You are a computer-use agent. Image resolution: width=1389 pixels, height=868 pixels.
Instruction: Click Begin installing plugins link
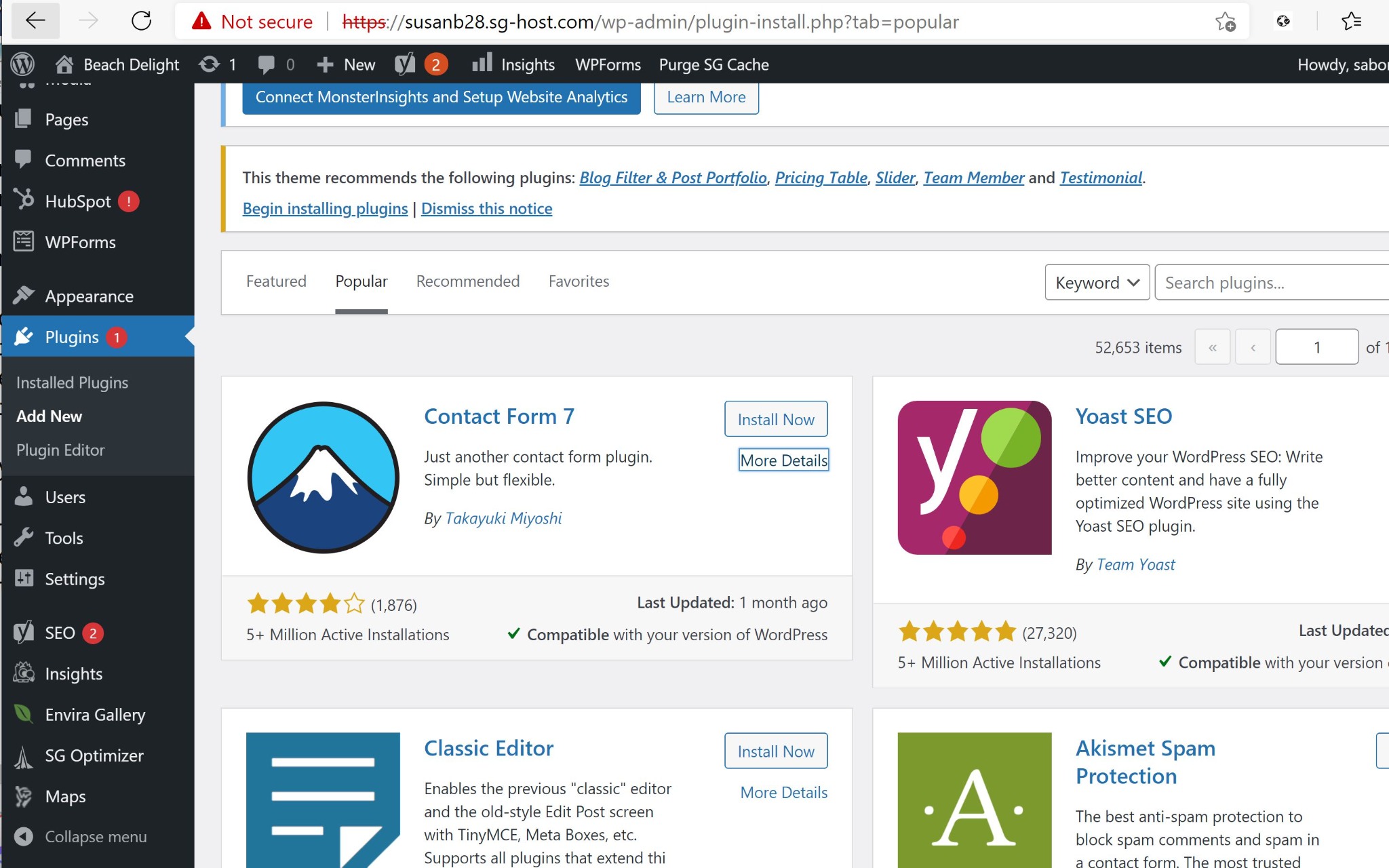324,208
